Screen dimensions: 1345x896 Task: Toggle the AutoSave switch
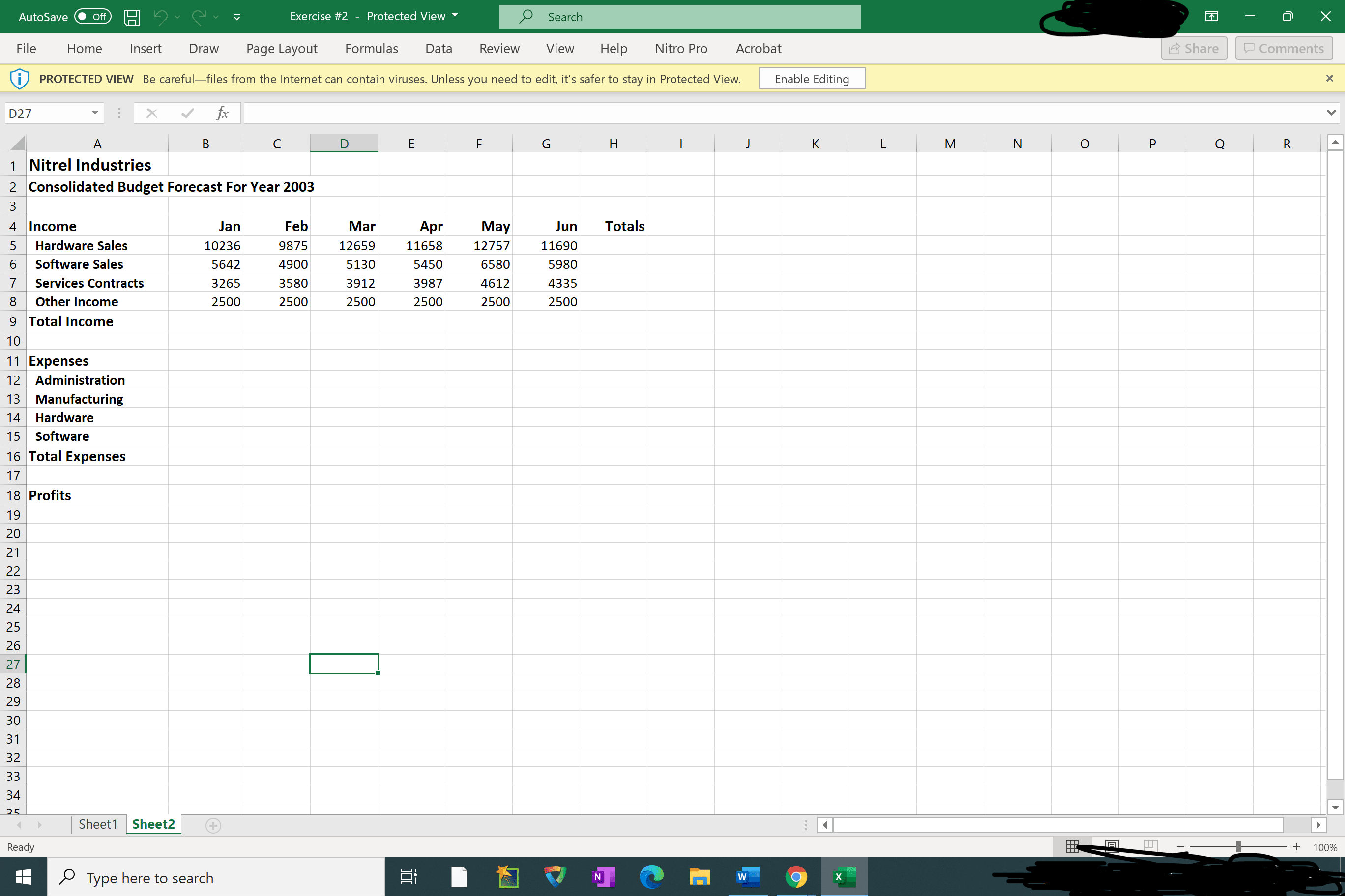[x=92, y=17]
